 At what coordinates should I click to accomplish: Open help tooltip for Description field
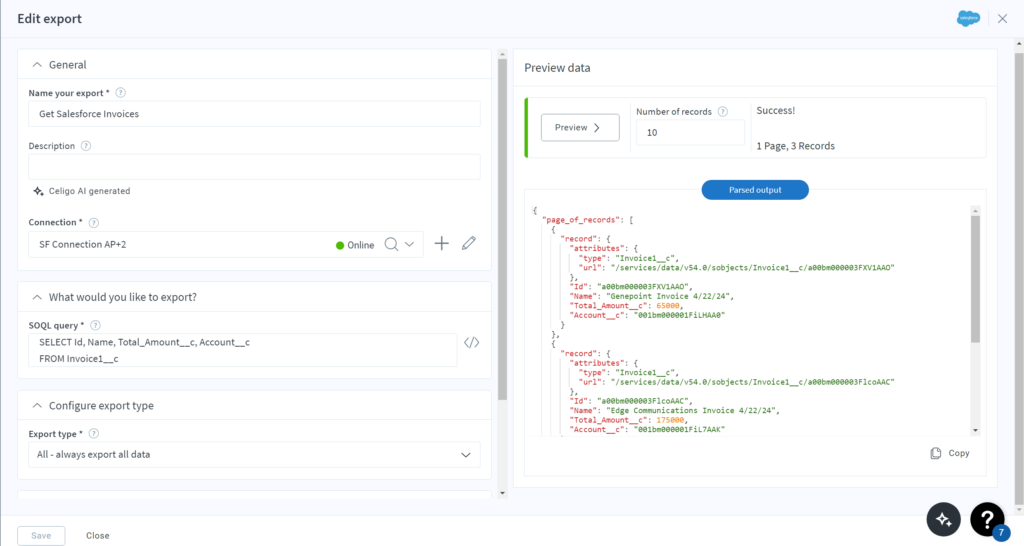coord(86,146)
